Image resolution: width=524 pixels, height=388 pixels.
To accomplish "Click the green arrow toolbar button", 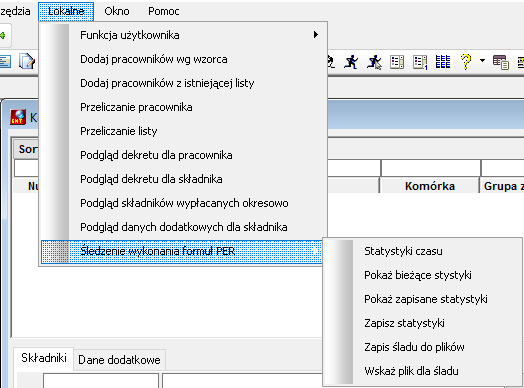I will (3, 35).
